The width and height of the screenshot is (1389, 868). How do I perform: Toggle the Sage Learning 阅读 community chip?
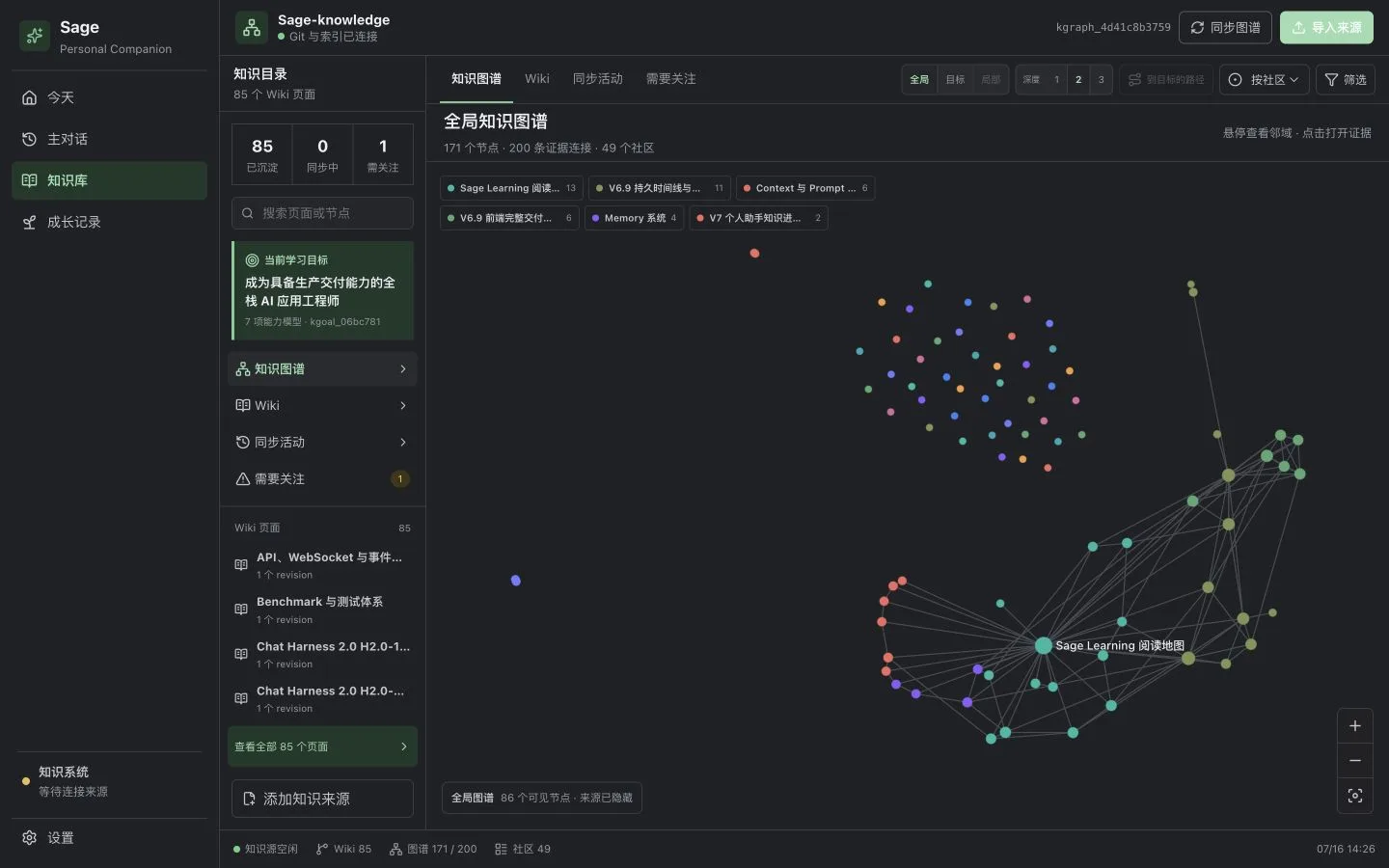pos(511,188)
